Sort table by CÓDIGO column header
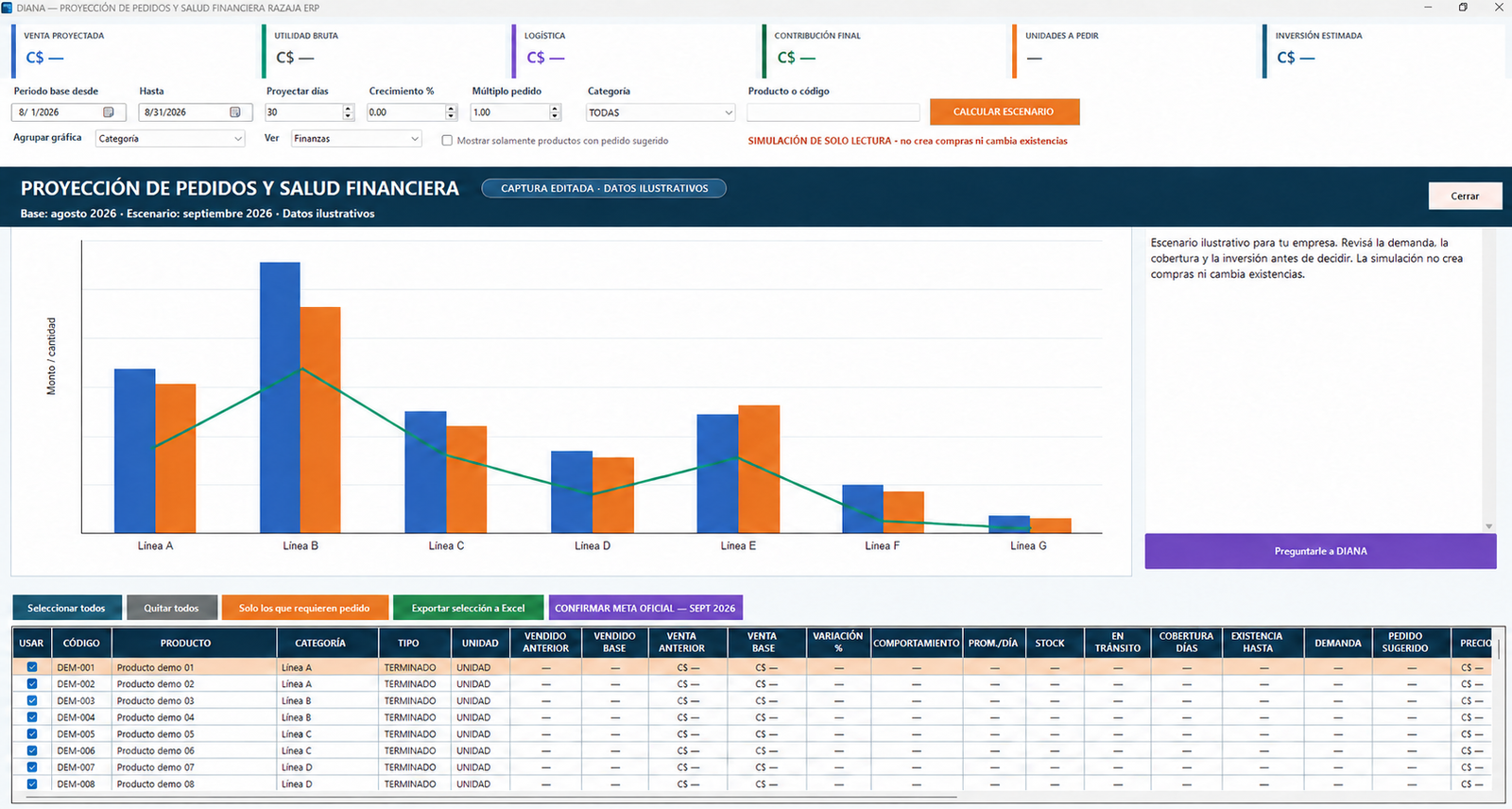 pos(81,643)
